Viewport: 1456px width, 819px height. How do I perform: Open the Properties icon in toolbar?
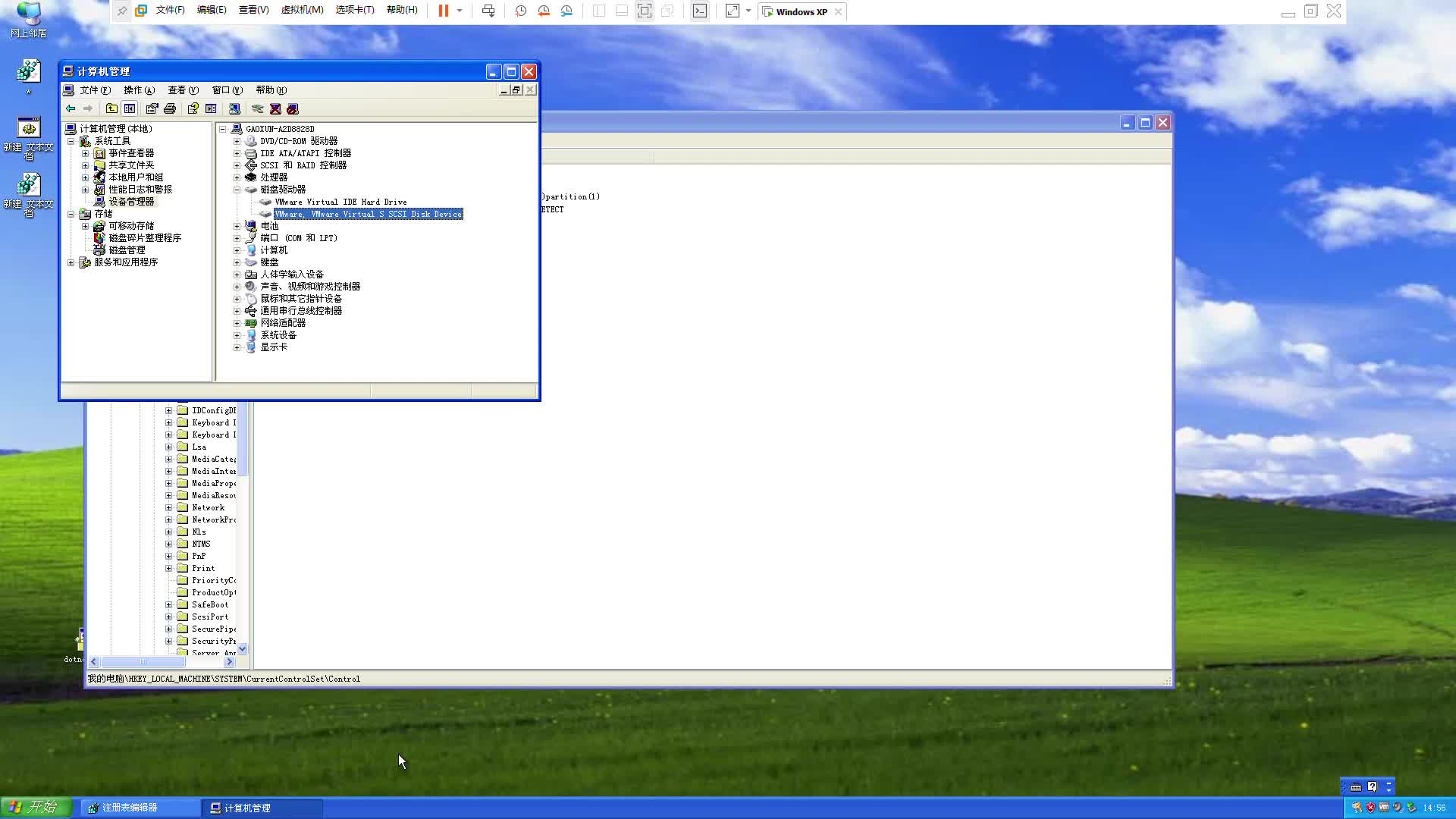coord(152,108)
